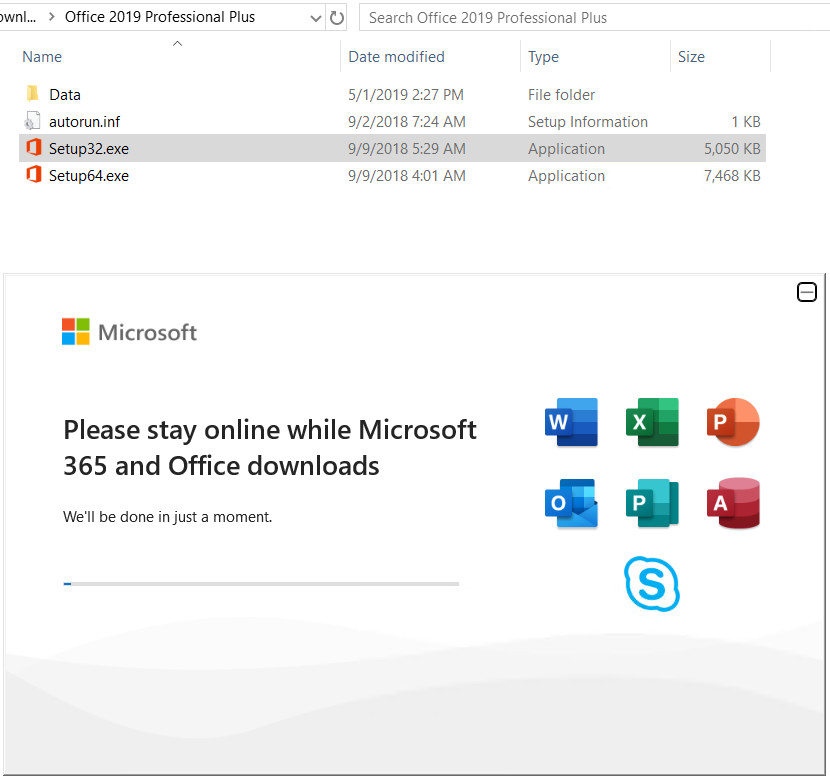830x781 pixels.
Task: Open the Data folder
Action: coord(64,95)
